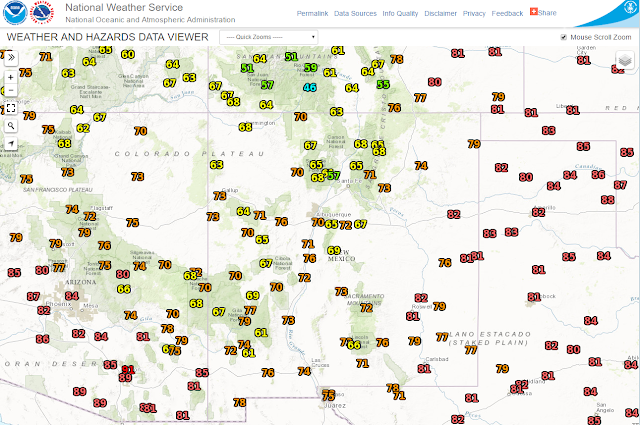This screenshot has height=425, width=640.
Task: Click the full extent map button
Action: click(11, 108)
